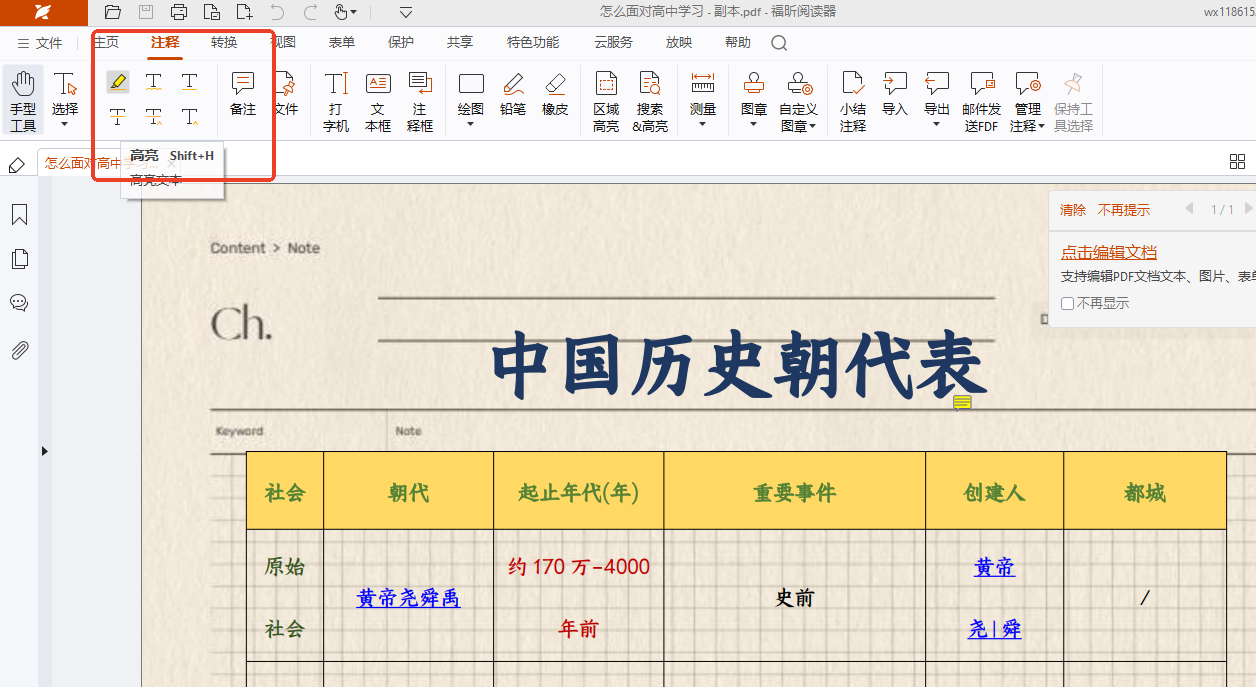The width and height of the screenshot is (1256, 687).
Task: Expand the left navigation panel arrow
Action: tap(44, 452)
